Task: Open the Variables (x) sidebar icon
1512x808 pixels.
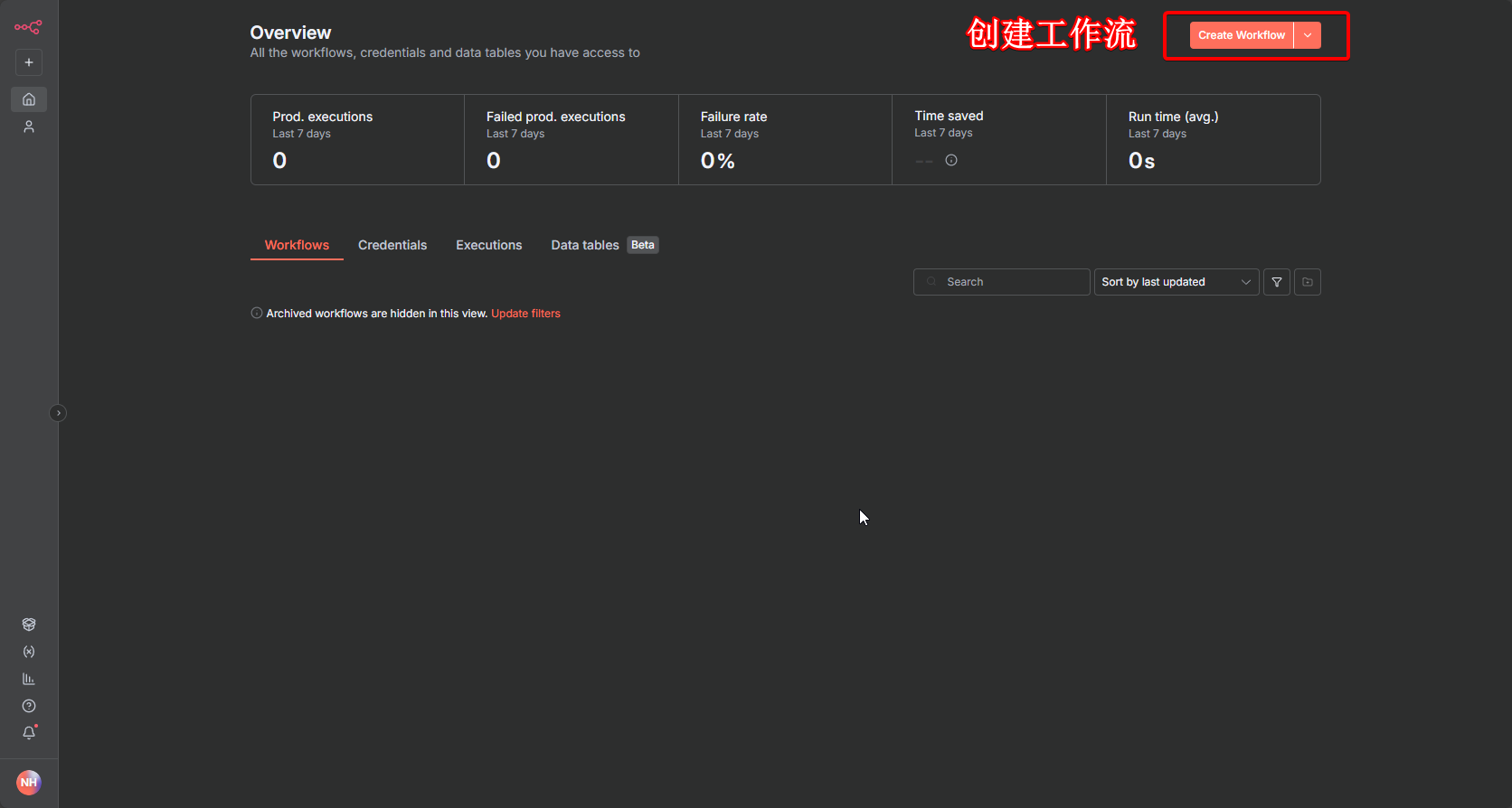Action: [x=29, y=652]
